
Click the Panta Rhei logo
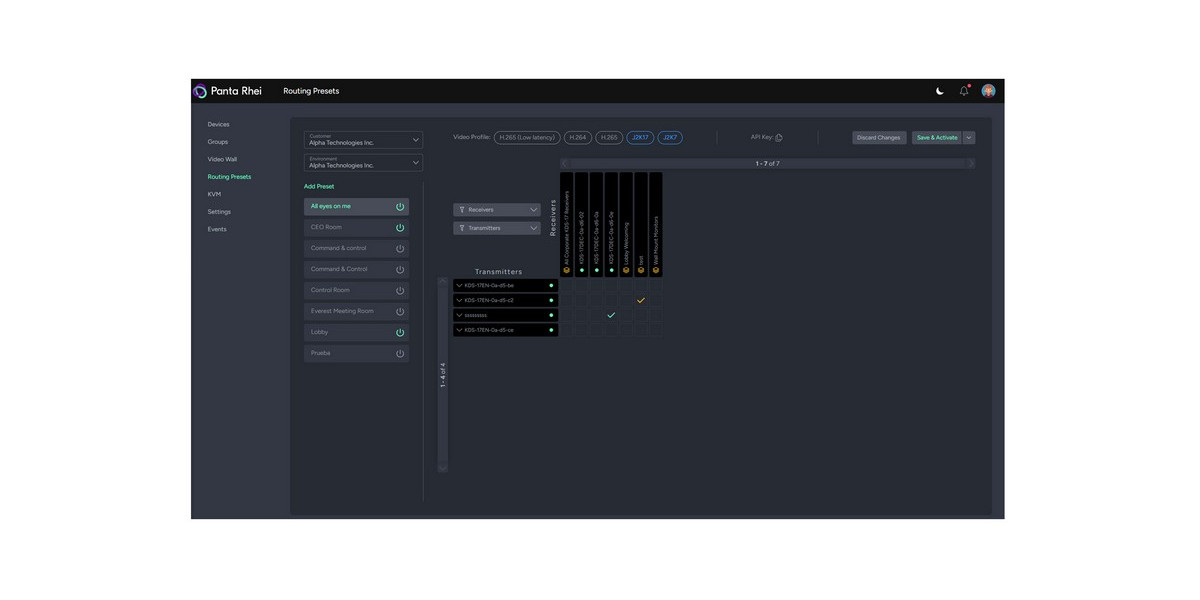(227, 91)
